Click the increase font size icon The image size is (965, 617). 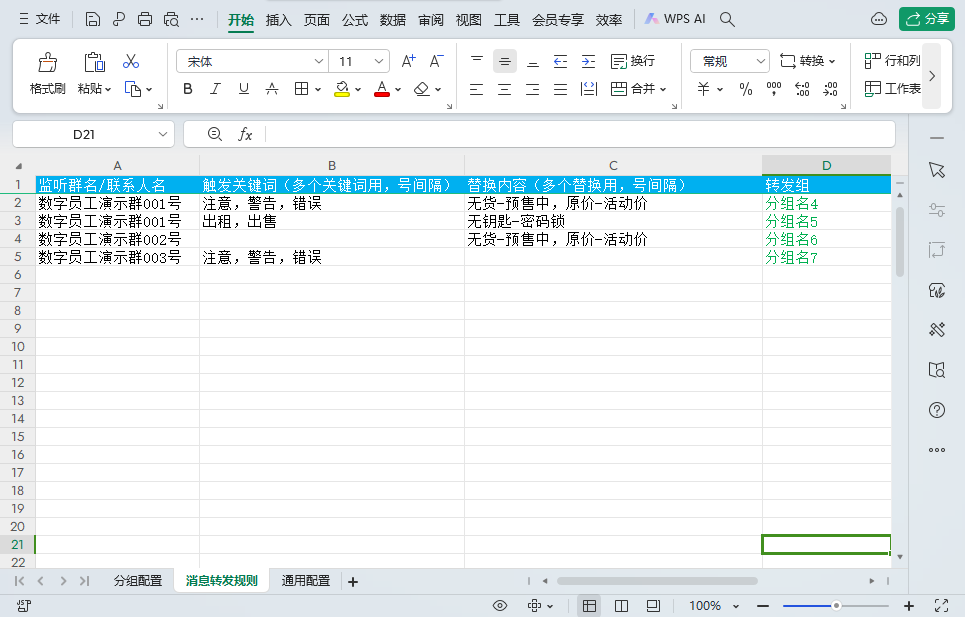pyautogui.click(x=408, y=61)
